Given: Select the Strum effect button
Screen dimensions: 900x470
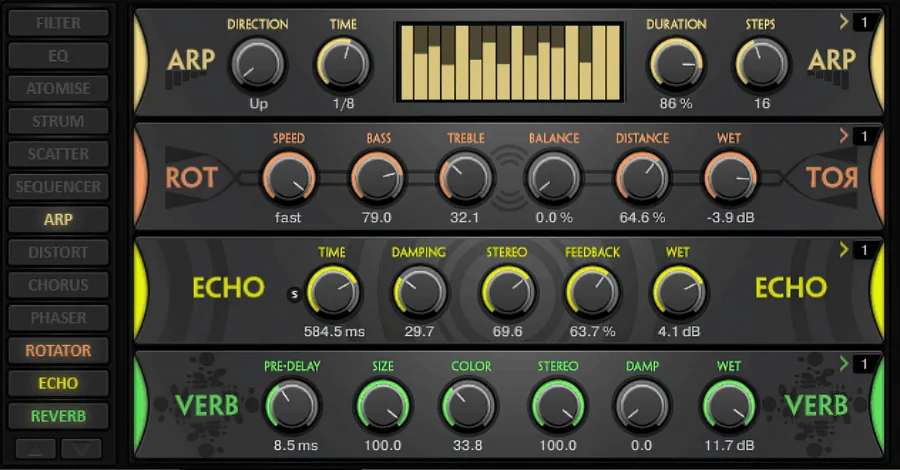Looking at the screenshot, I should coord(59,122).
